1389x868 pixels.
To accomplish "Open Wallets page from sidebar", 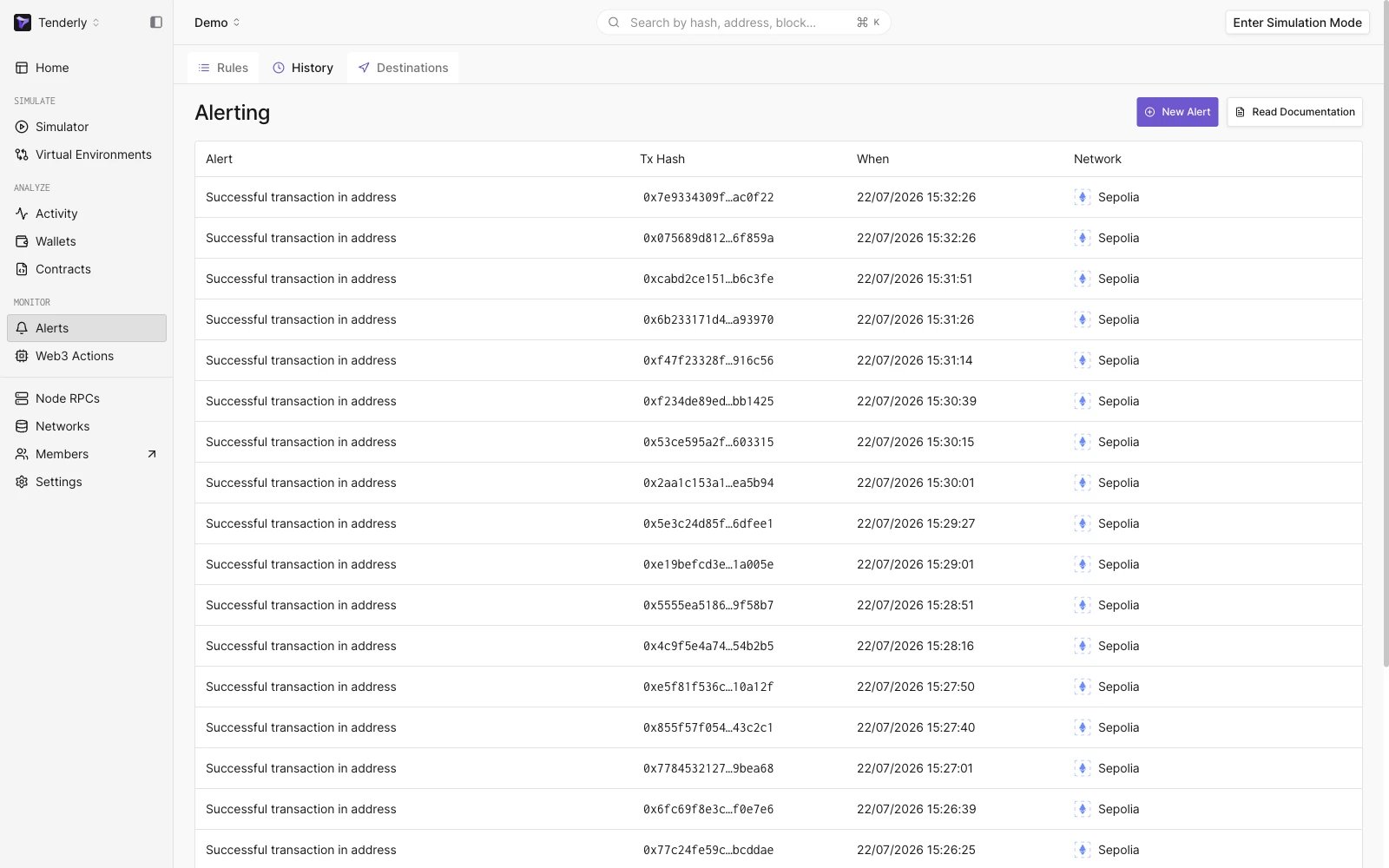I will [87, 241].
